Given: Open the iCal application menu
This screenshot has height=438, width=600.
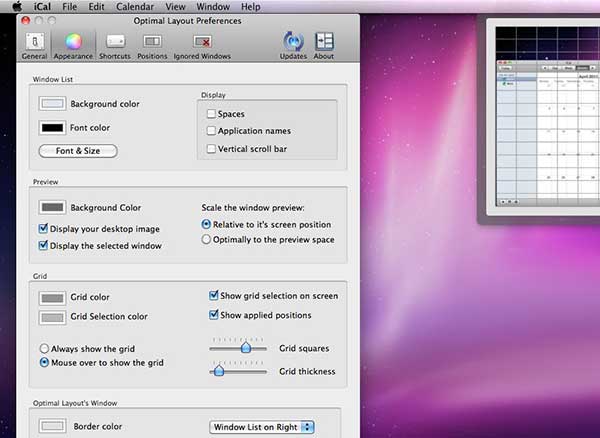Looking at the screenshot, I should [x=42, y=7].
